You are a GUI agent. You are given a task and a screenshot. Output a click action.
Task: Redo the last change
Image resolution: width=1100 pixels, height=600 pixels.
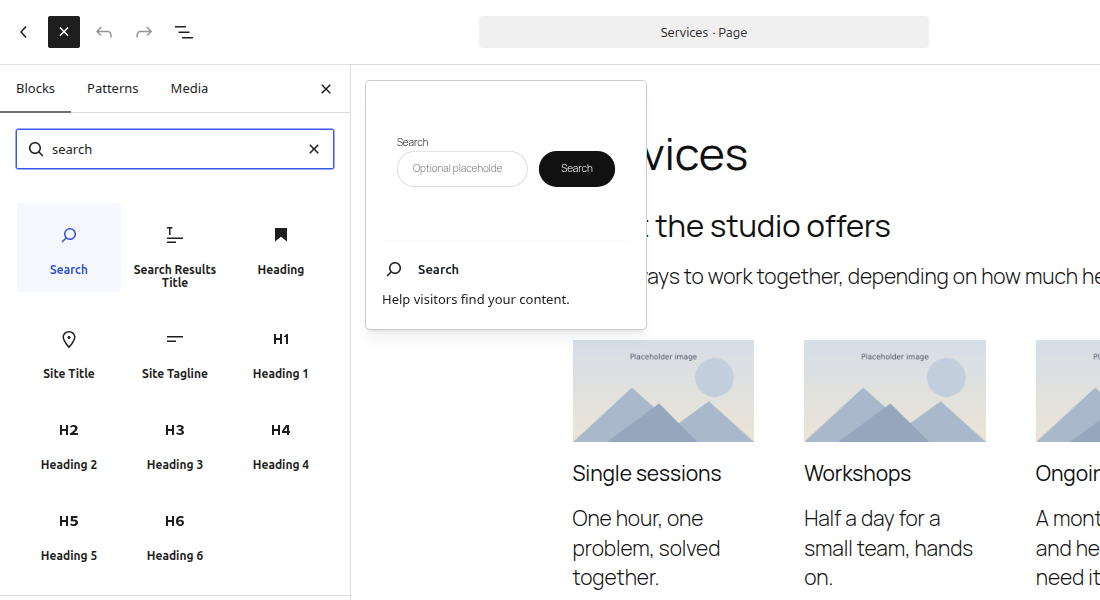[144, 32]
